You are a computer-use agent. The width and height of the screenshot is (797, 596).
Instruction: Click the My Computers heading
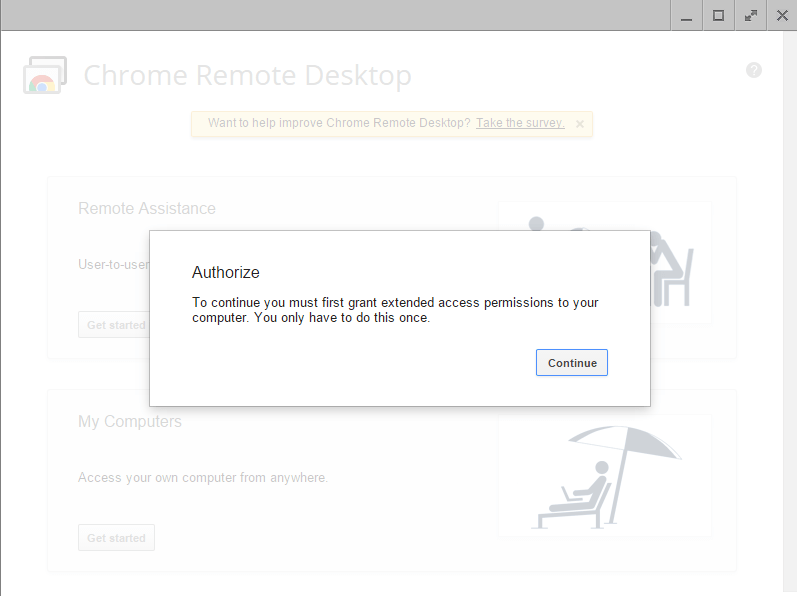click(x=130, y=421)
